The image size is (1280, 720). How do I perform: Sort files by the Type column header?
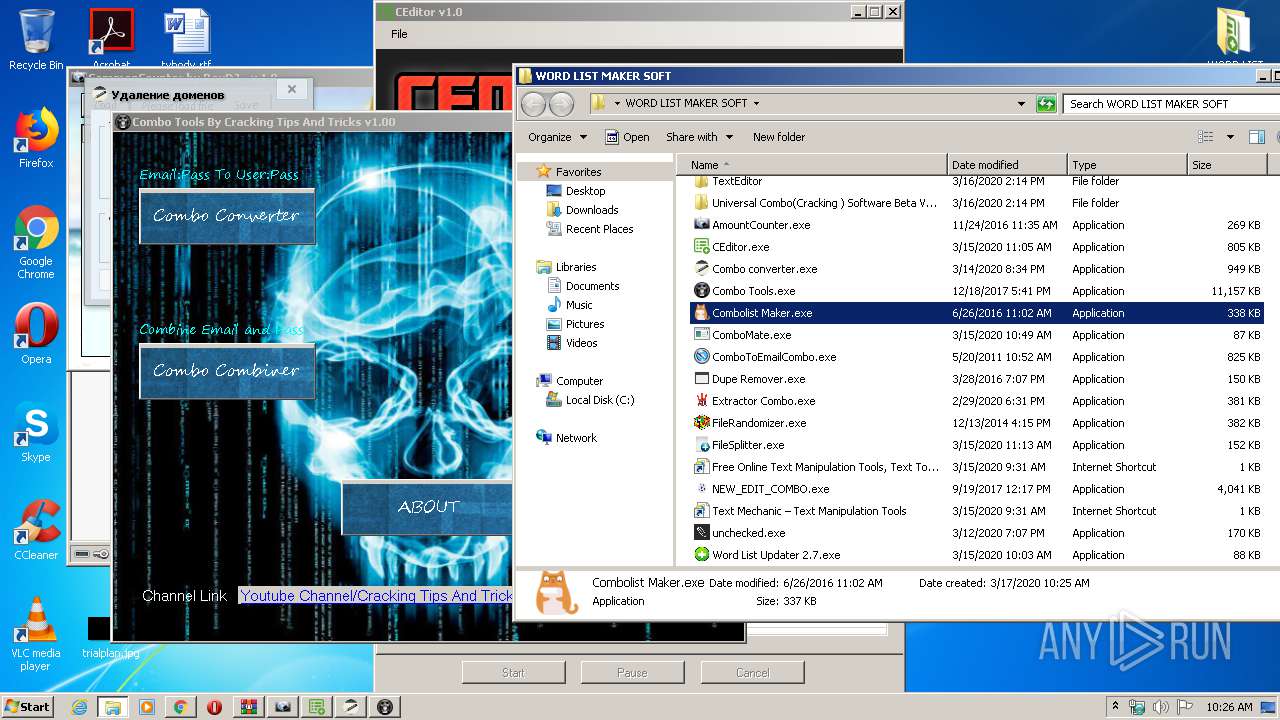(1127, 165)
